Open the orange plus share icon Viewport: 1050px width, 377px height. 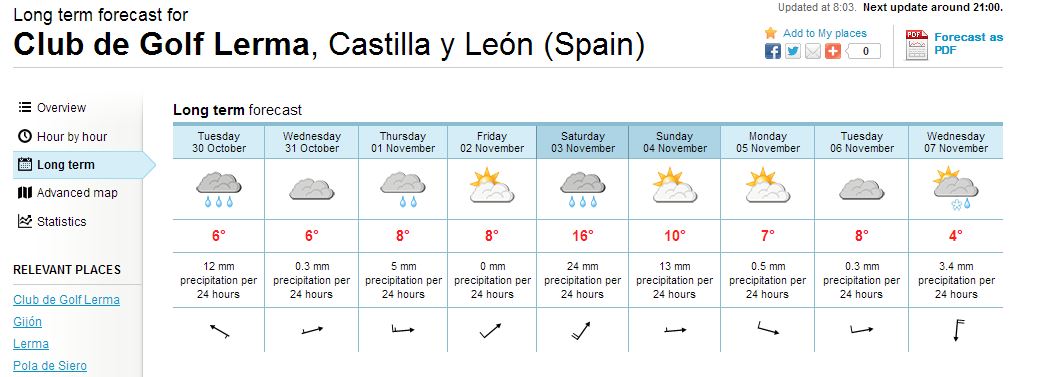tap(833, 52)
